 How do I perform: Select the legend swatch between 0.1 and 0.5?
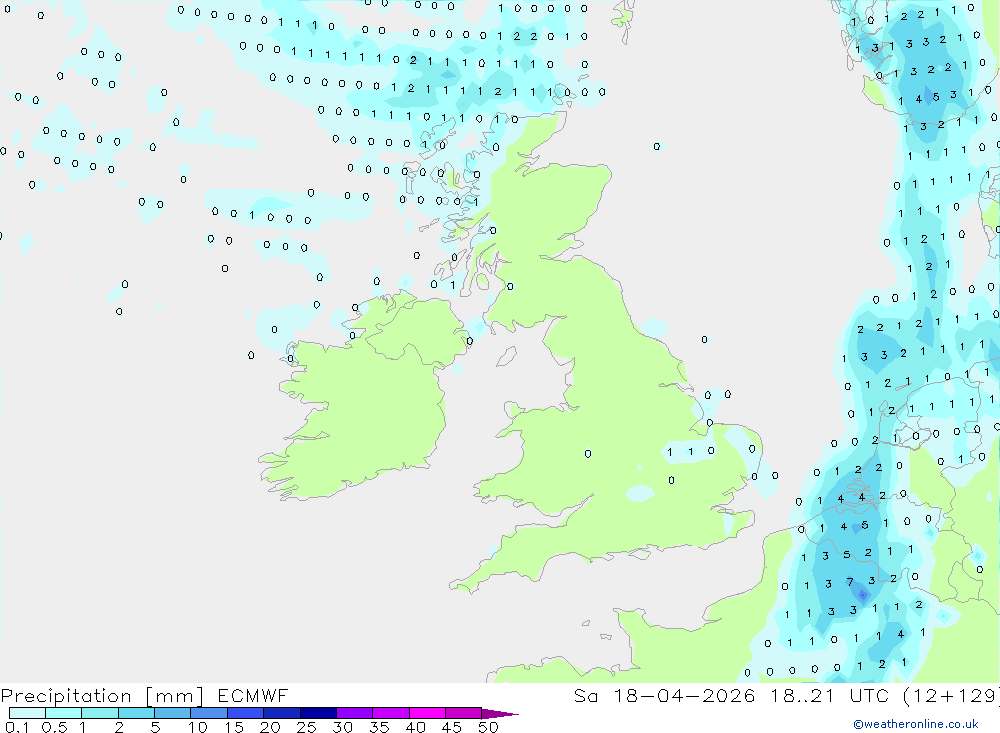27,713
